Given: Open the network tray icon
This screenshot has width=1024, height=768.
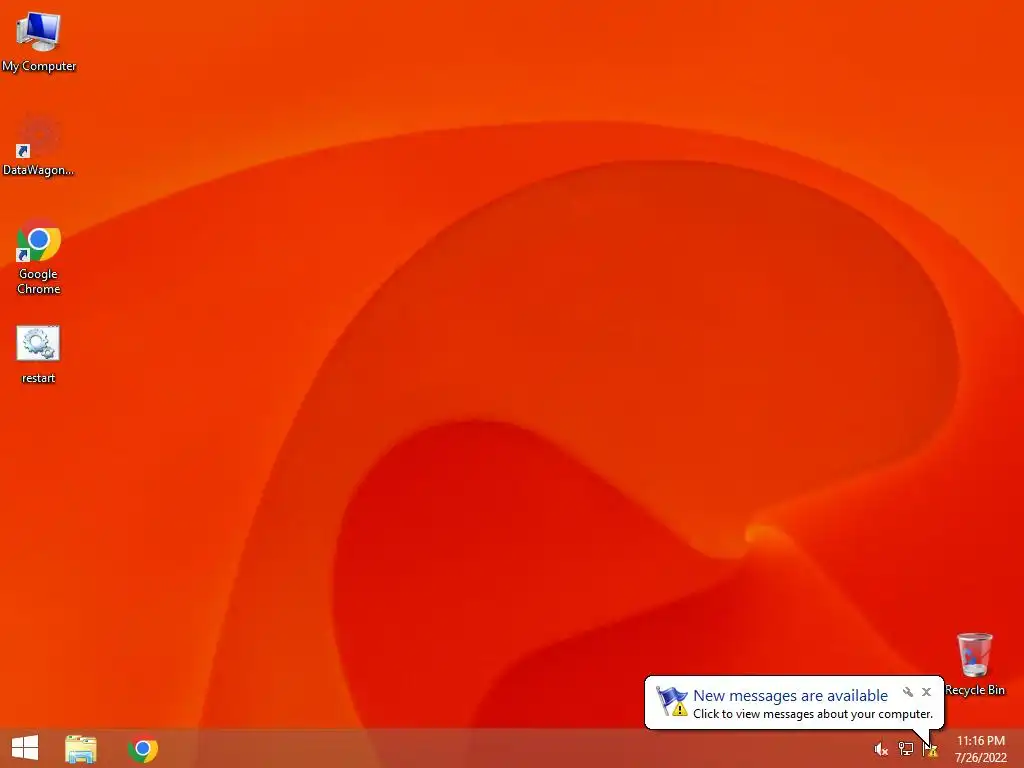Looking at the screenshot, I should click(906, 749).
